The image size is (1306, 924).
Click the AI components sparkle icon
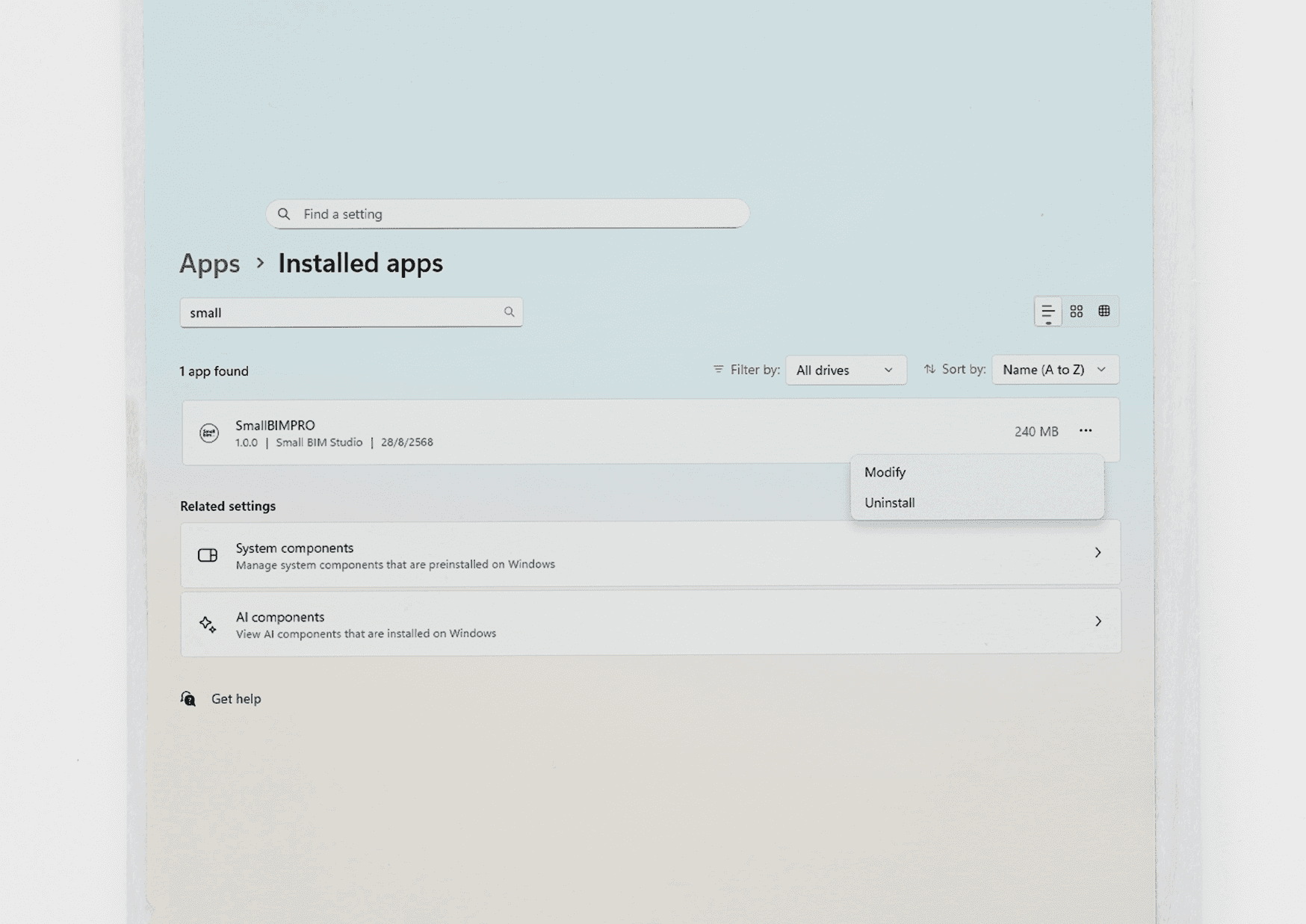coord(208,624)
